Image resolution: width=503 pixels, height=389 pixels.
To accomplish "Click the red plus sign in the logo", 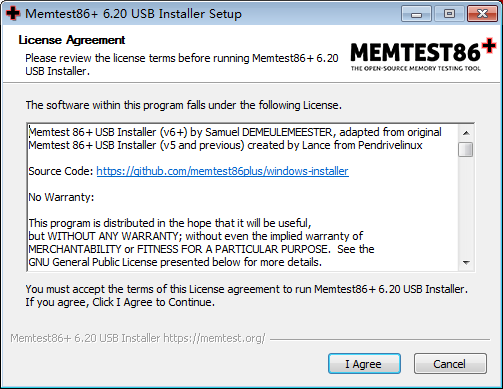I will point(489,46).
